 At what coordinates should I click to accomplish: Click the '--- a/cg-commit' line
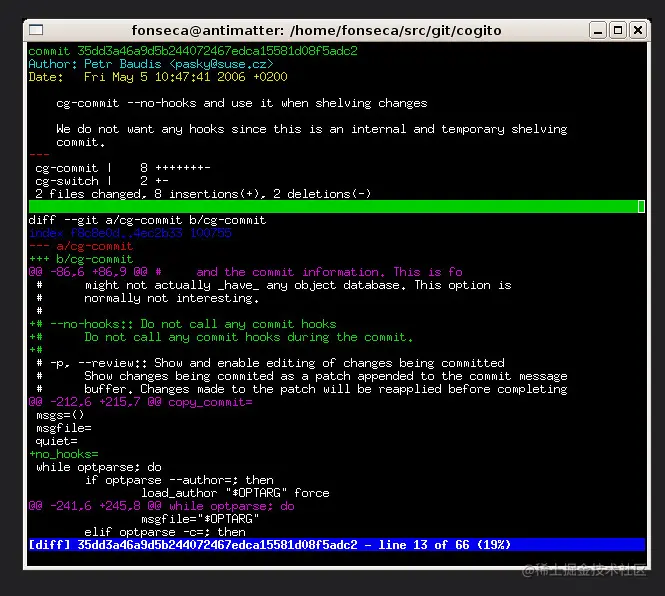point(81,246)
